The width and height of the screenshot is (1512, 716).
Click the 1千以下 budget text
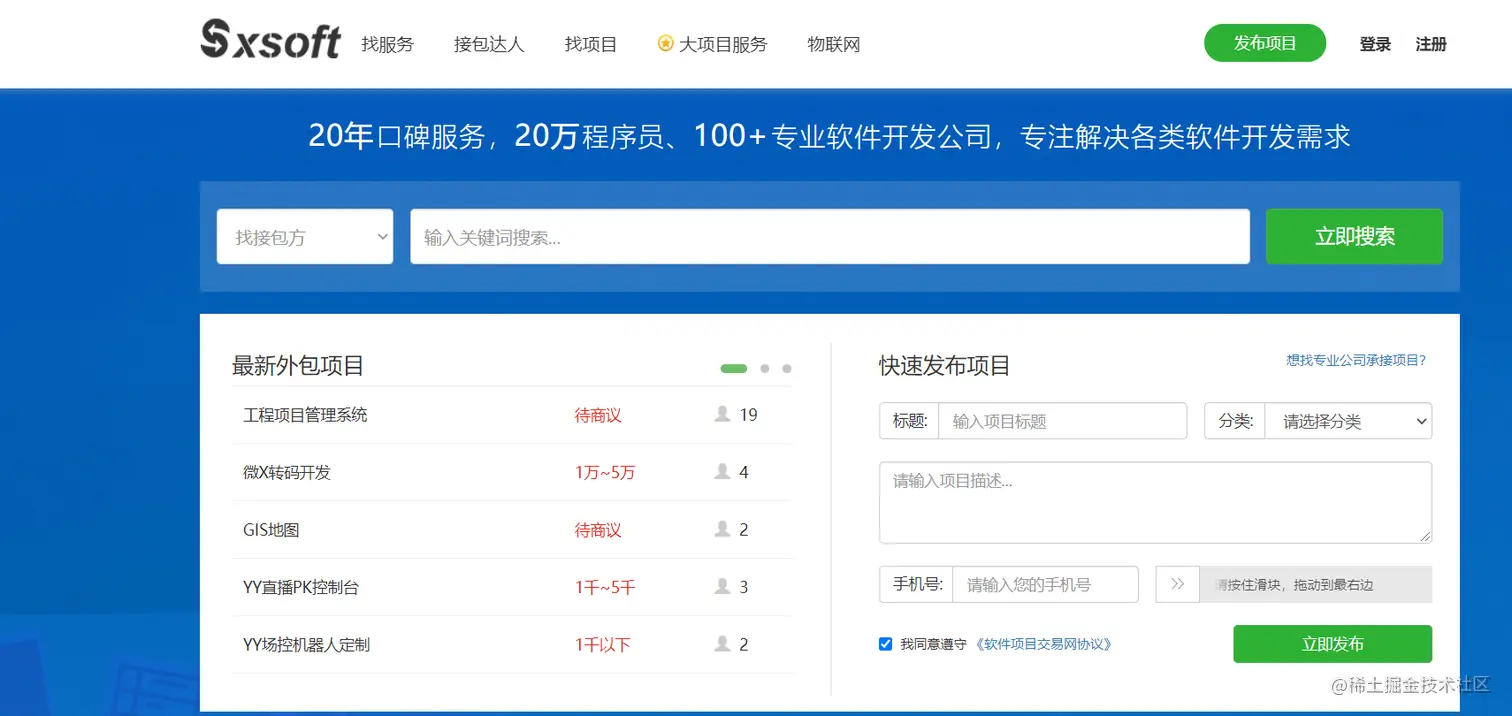(x=603, y=644)
